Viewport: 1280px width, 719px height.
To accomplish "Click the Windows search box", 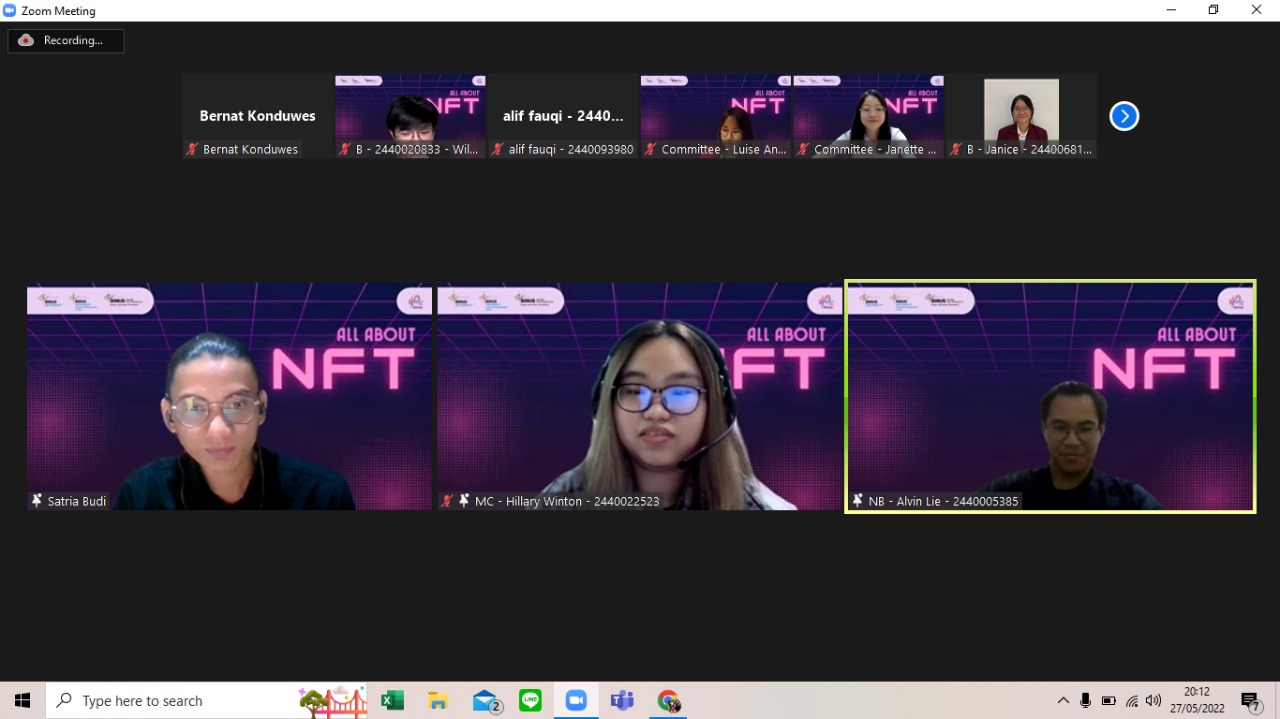I will click(x=180, y=701).
